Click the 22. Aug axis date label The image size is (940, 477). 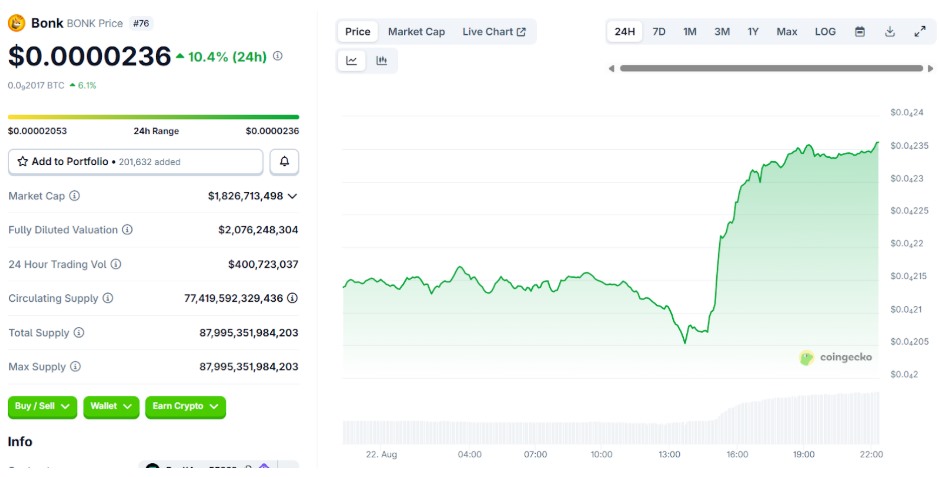click(381, 454)
